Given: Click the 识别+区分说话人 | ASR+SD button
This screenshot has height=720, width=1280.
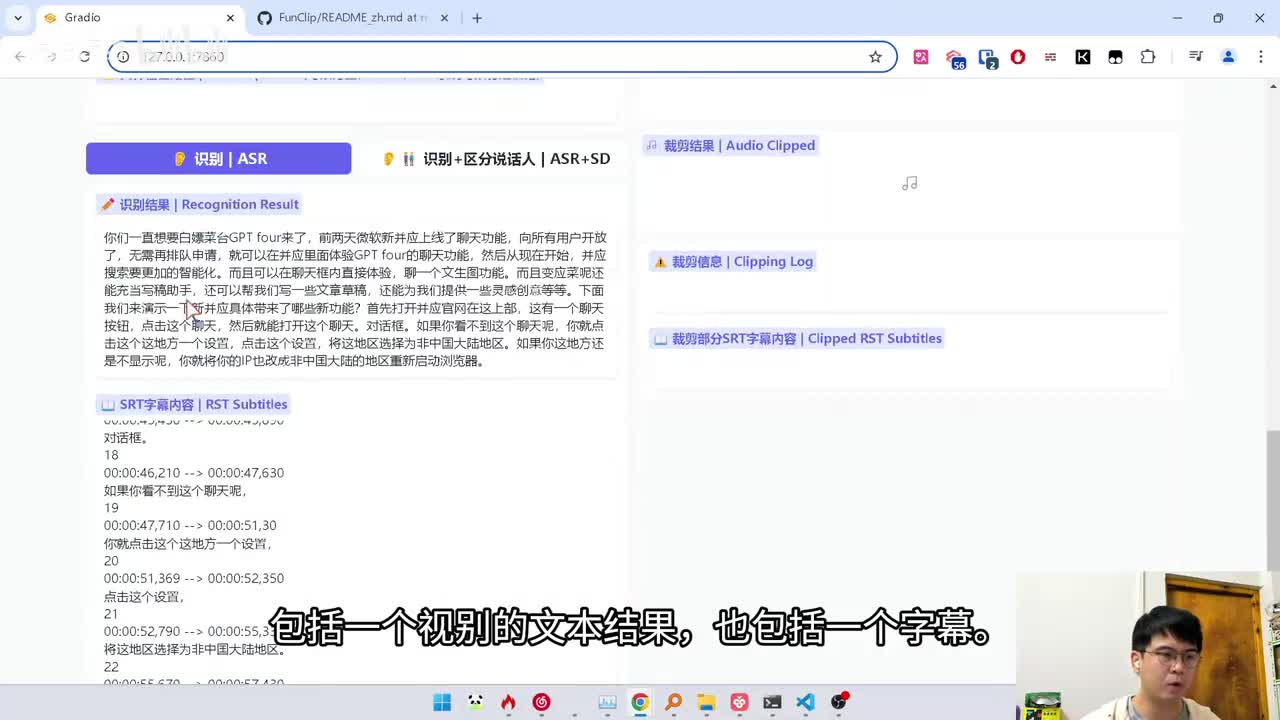Looking at the screenshot, I should (496, 159).
